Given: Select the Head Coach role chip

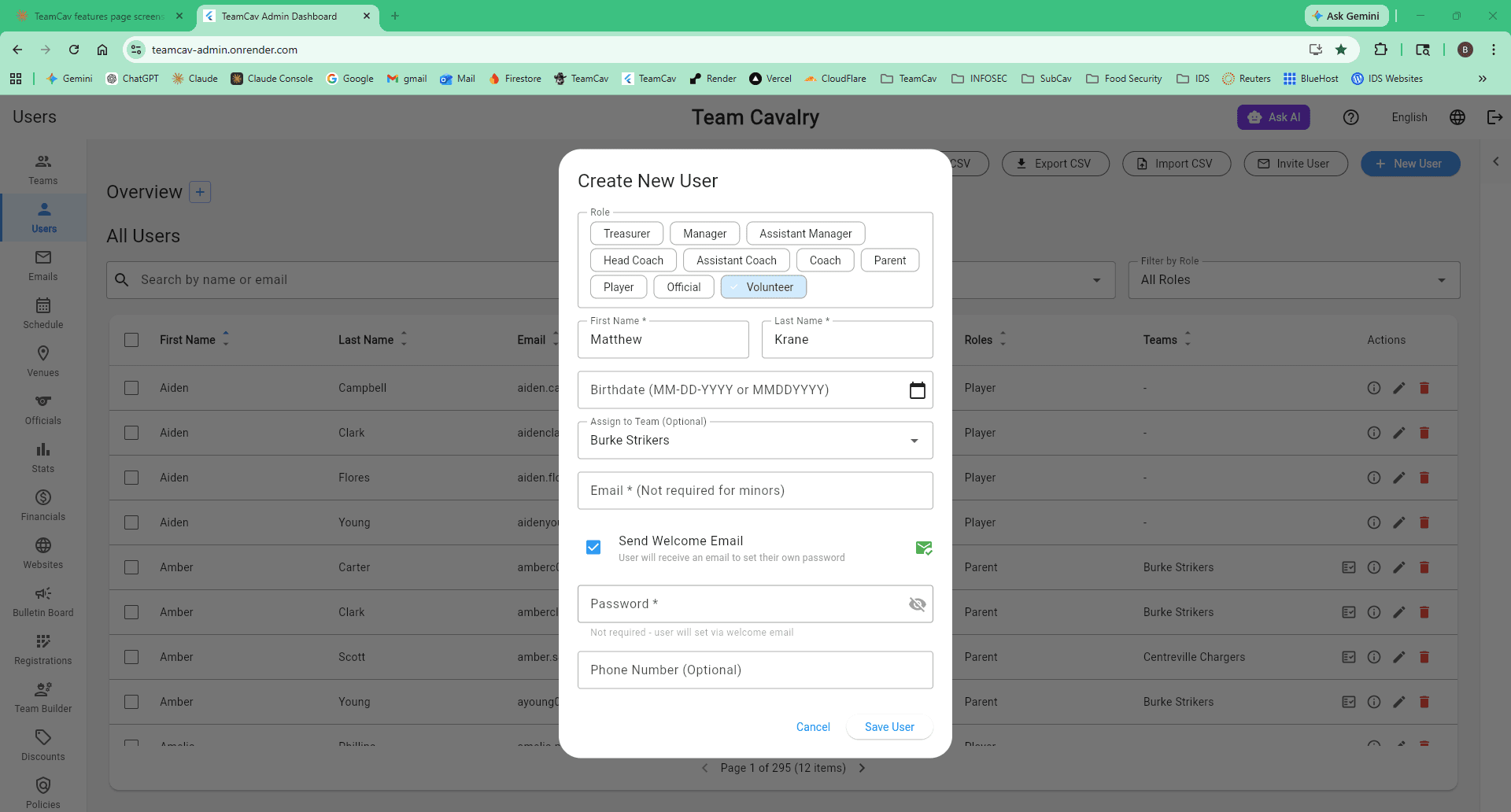Looking at the screenshot, I should click(x=634, y=260).
